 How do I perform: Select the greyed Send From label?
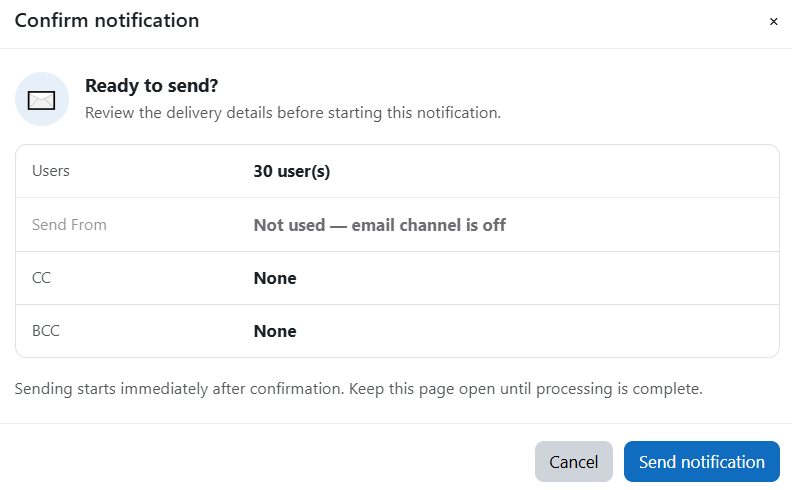[69, 225]
